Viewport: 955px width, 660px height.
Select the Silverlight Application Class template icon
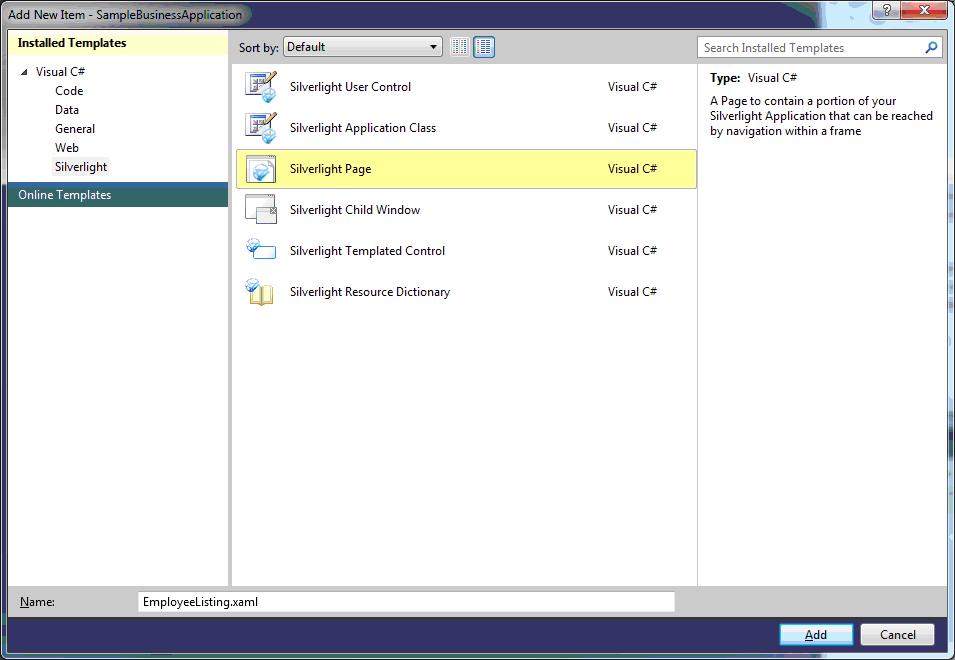coord(261,128)
